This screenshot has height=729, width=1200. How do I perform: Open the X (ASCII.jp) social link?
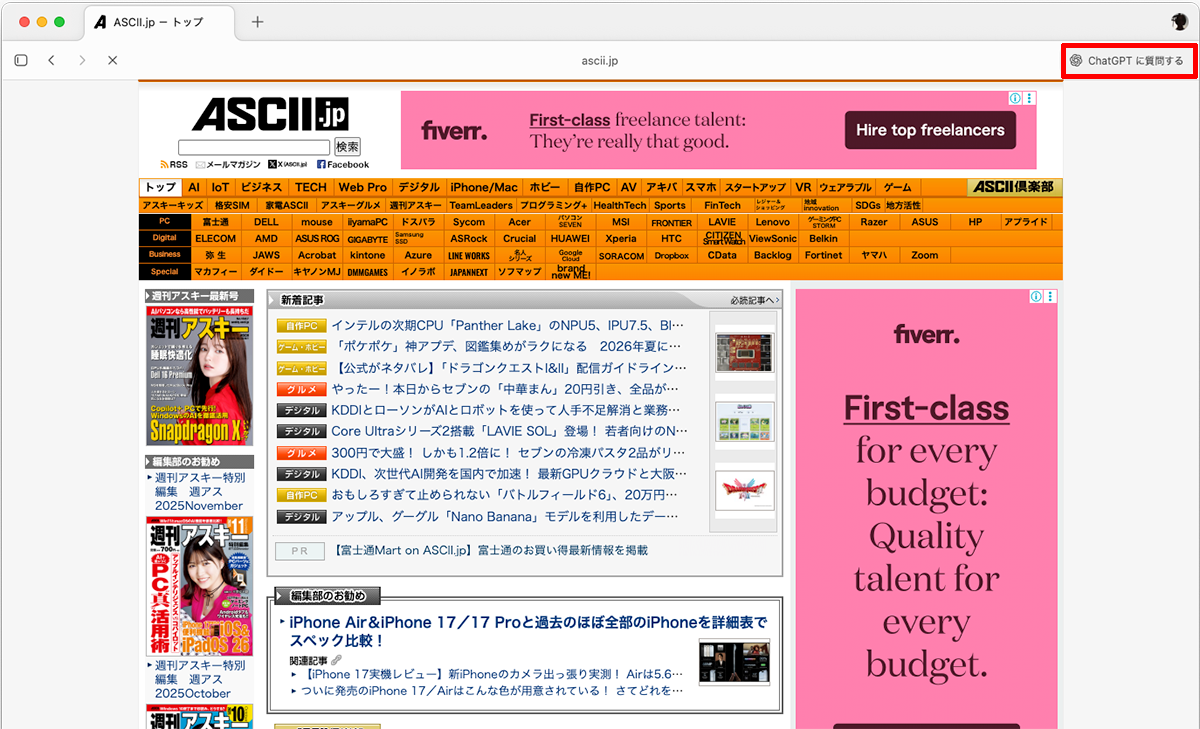(289, 164)
